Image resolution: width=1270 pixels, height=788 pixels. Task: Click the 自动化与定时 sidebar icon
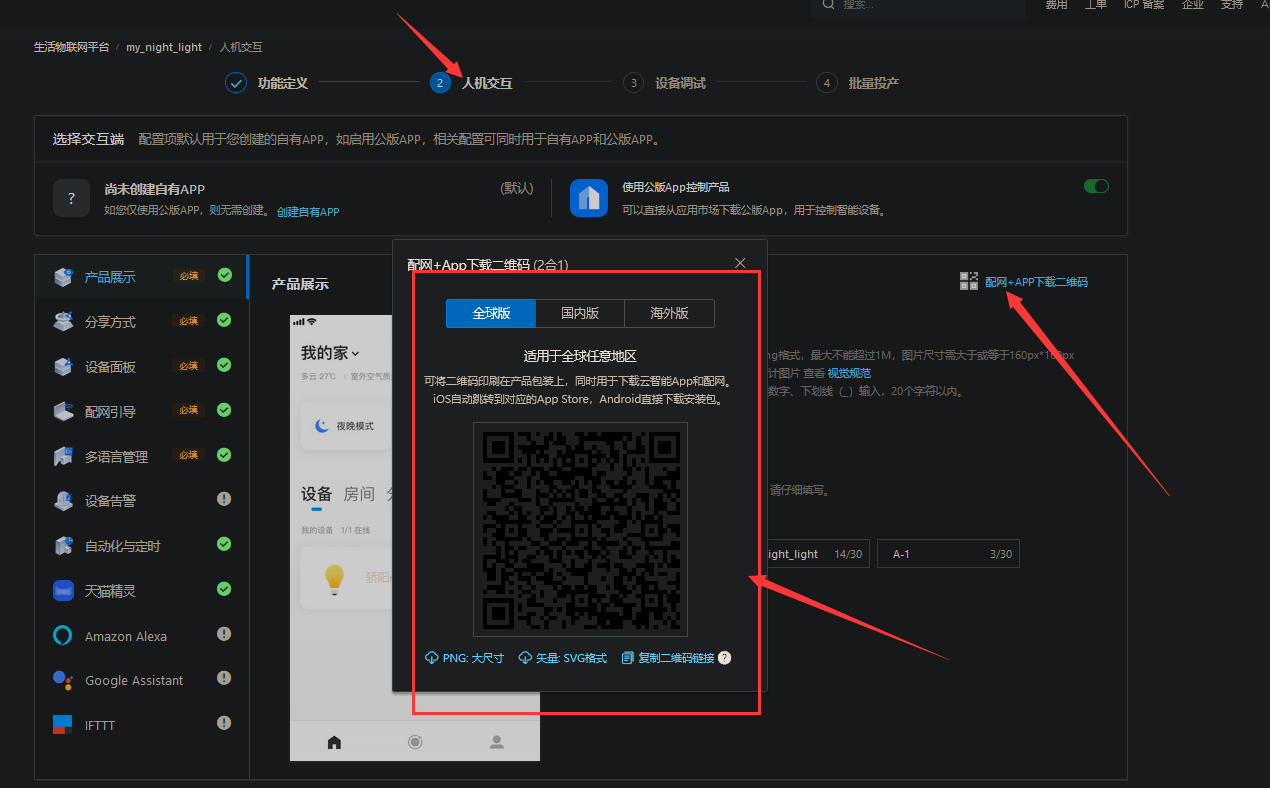63,546
